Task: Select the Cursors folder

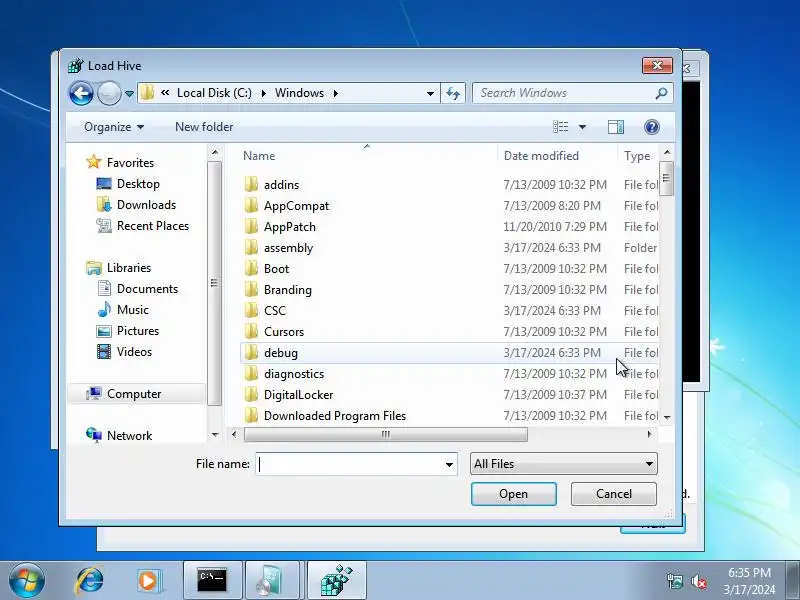Action: click(284, 332)
